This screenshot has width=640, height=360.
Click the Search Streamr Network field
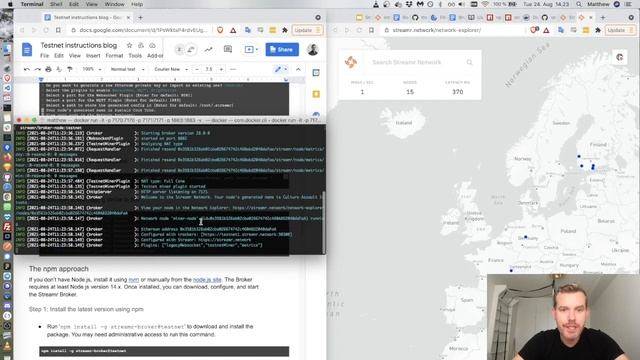click(416, 62)
